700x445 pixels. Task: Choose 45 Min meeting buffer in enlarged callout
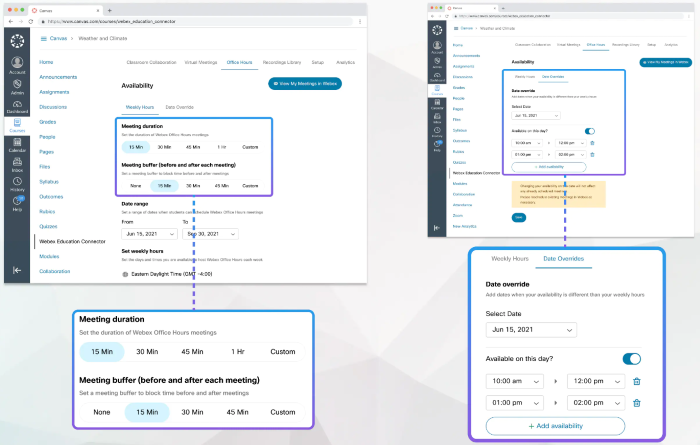(237, 412)
